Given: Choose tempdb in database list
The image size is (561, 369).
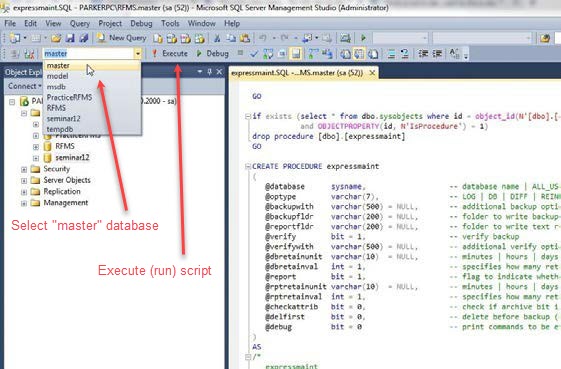Looking at the screenshot, I should 92,129.
